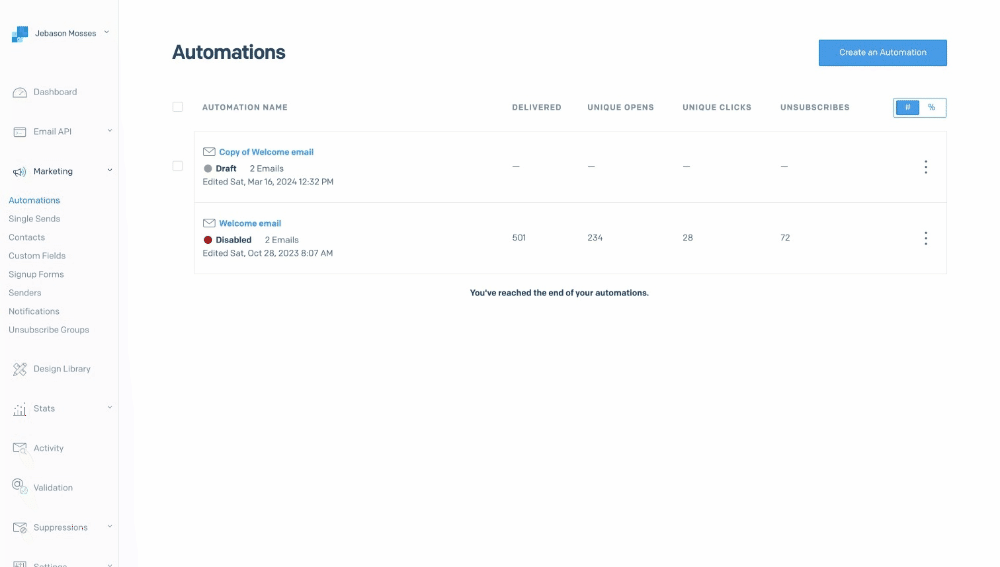Click the Create an Automation button
The width and height of the screenshot is (1000, 567).
click(x=882, y=53)
